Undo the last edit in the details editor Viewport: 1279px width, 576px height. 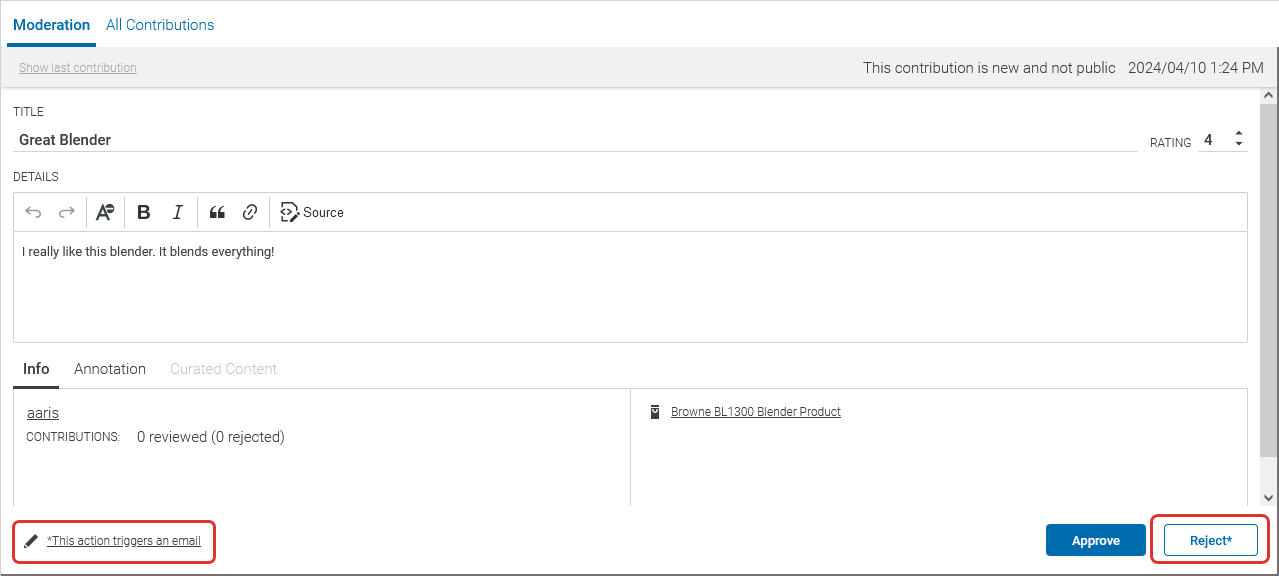pos(33,211)
